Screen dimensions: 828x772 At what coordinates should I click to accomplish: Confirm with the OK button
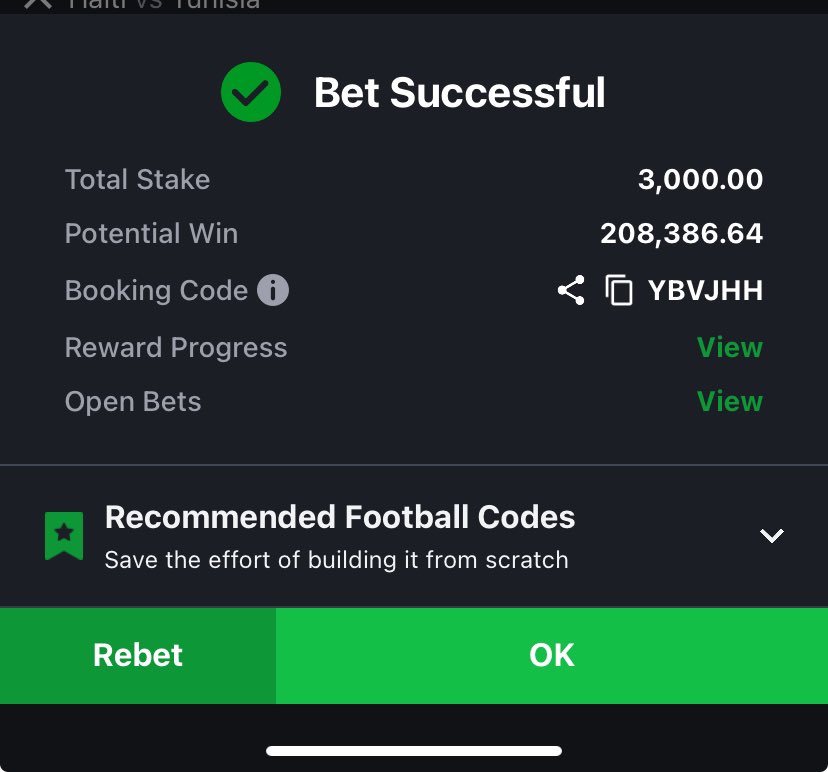552,655
